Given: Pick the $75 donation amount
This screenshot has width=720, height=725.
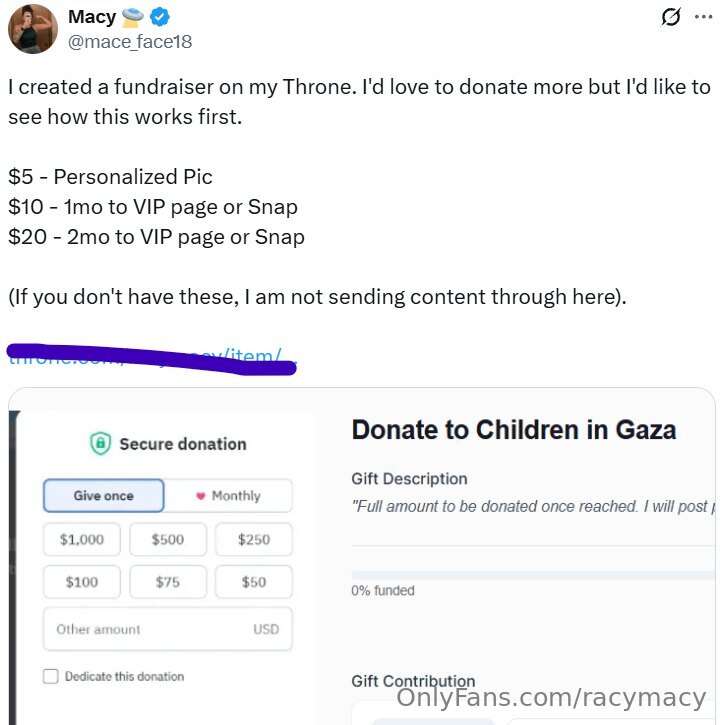Looking at the screenshot, I should pyautogui.click(x=168, y=582).
